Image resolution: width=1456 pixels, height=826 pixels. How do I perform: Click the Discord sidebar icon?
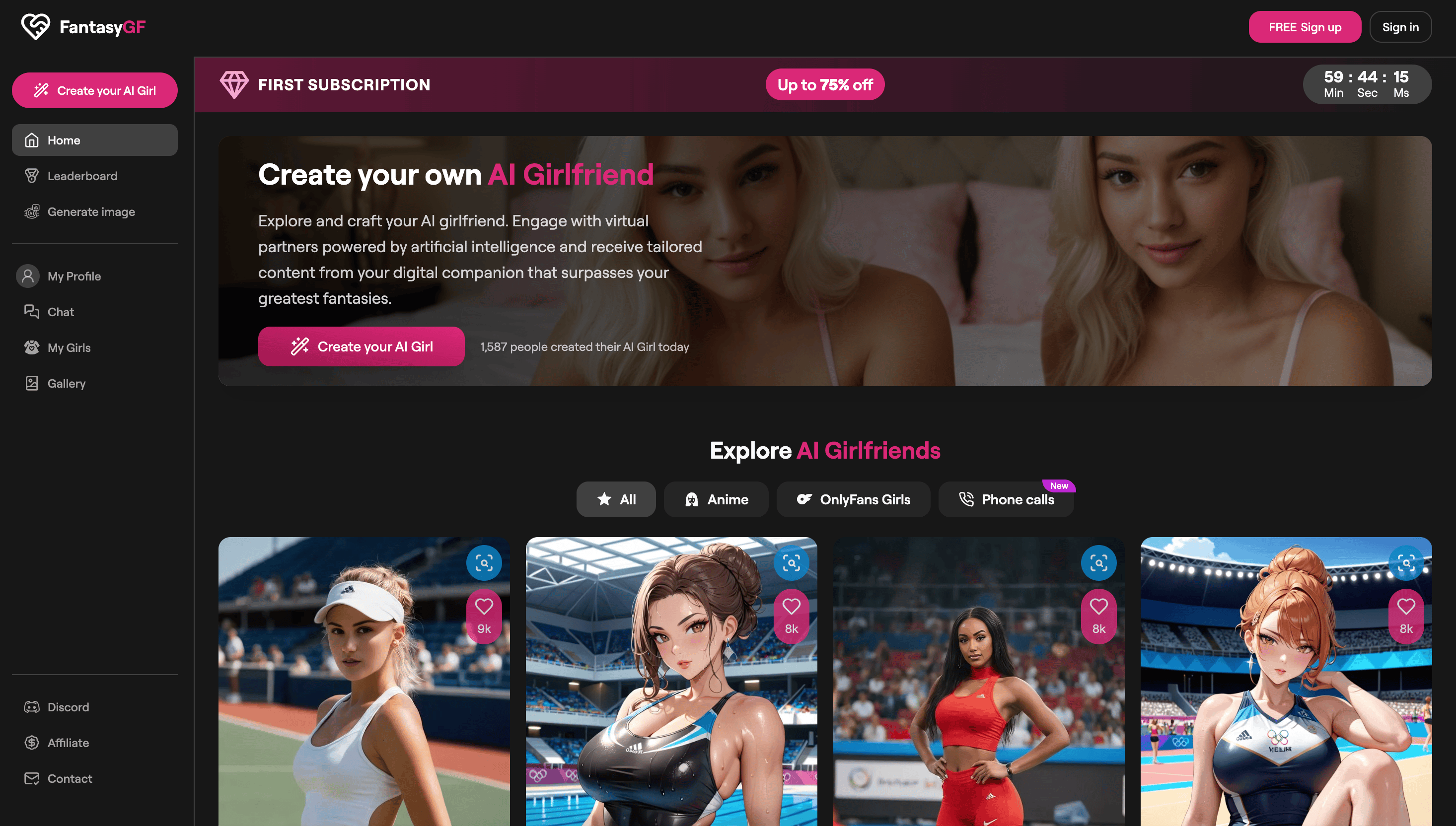pos(31,708)
